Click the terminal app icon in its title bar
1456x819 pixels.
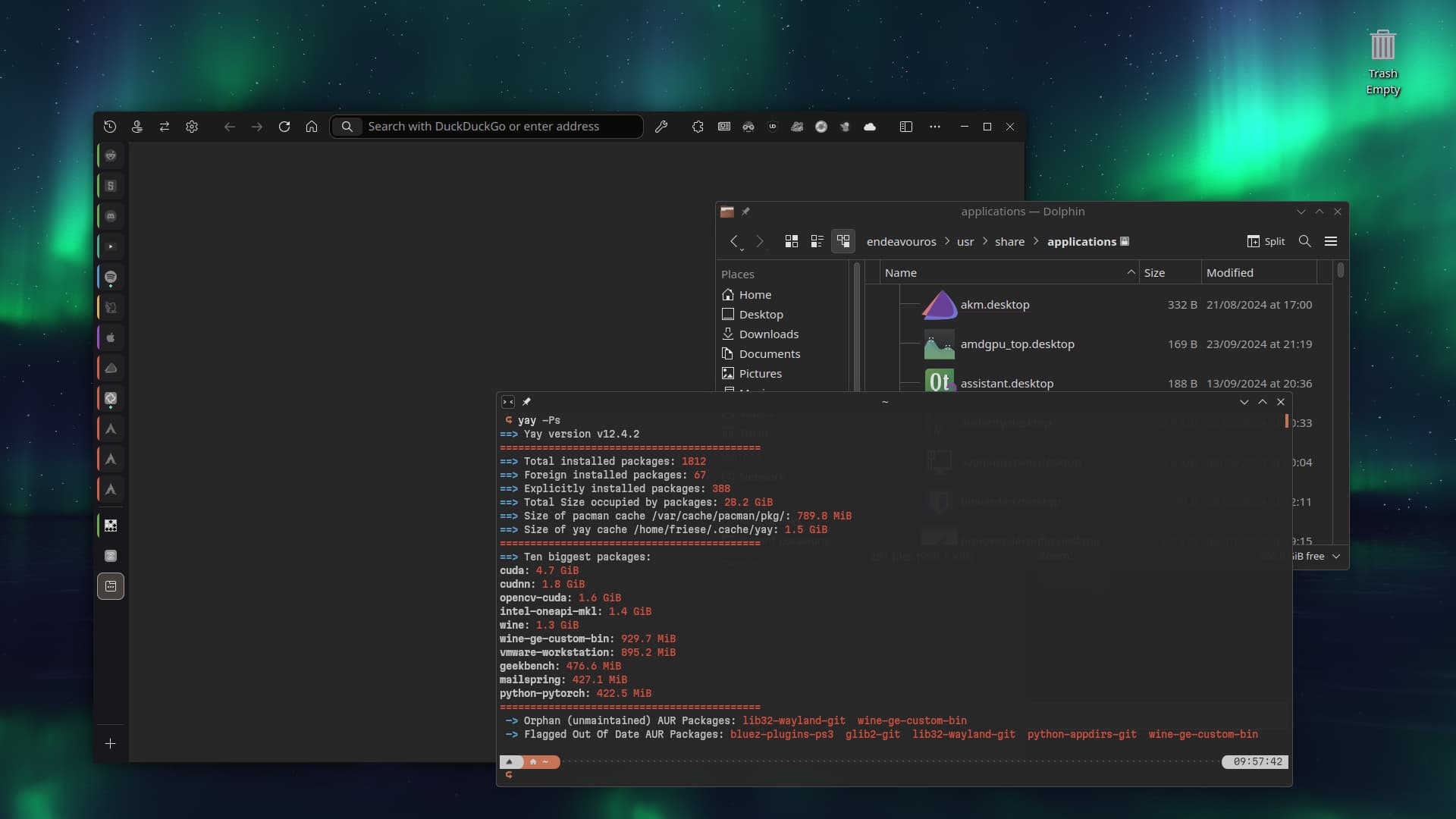coord(508,402)
